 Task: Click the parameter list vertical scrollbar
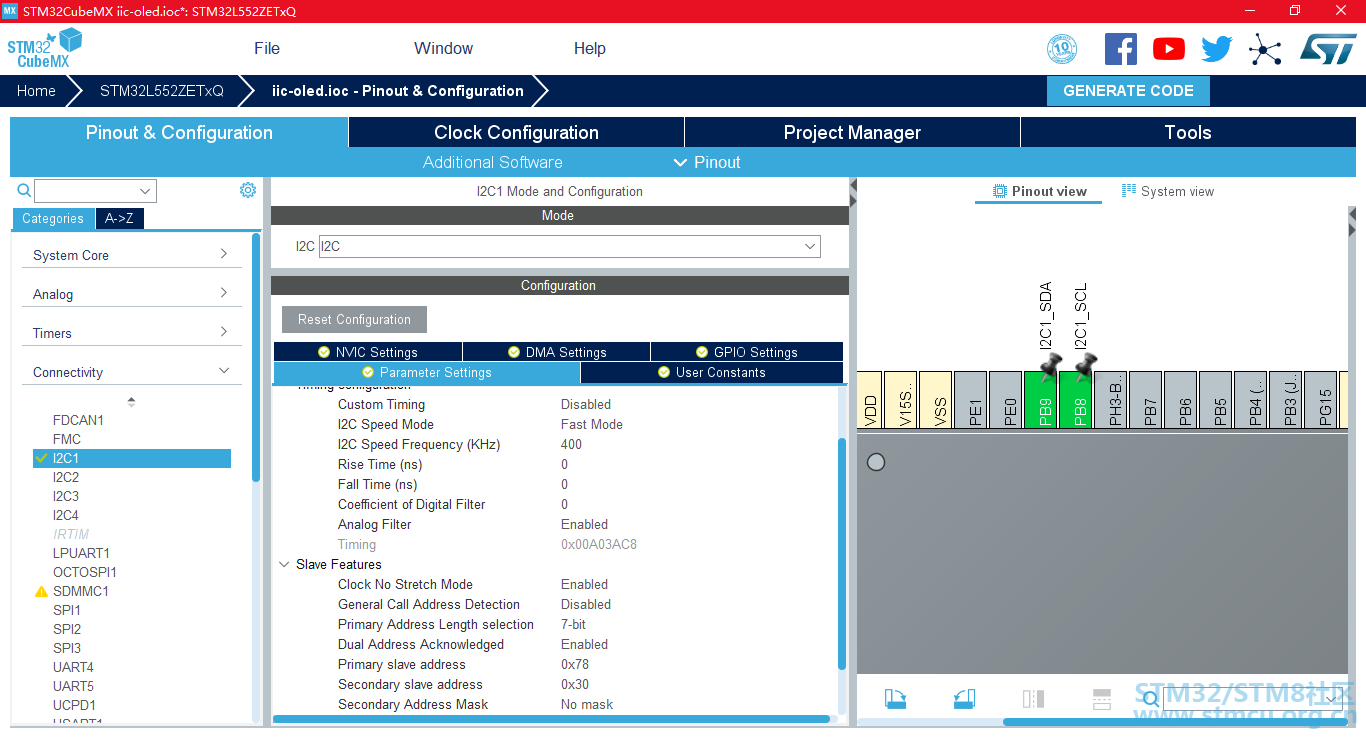click(x=842, y=553)
